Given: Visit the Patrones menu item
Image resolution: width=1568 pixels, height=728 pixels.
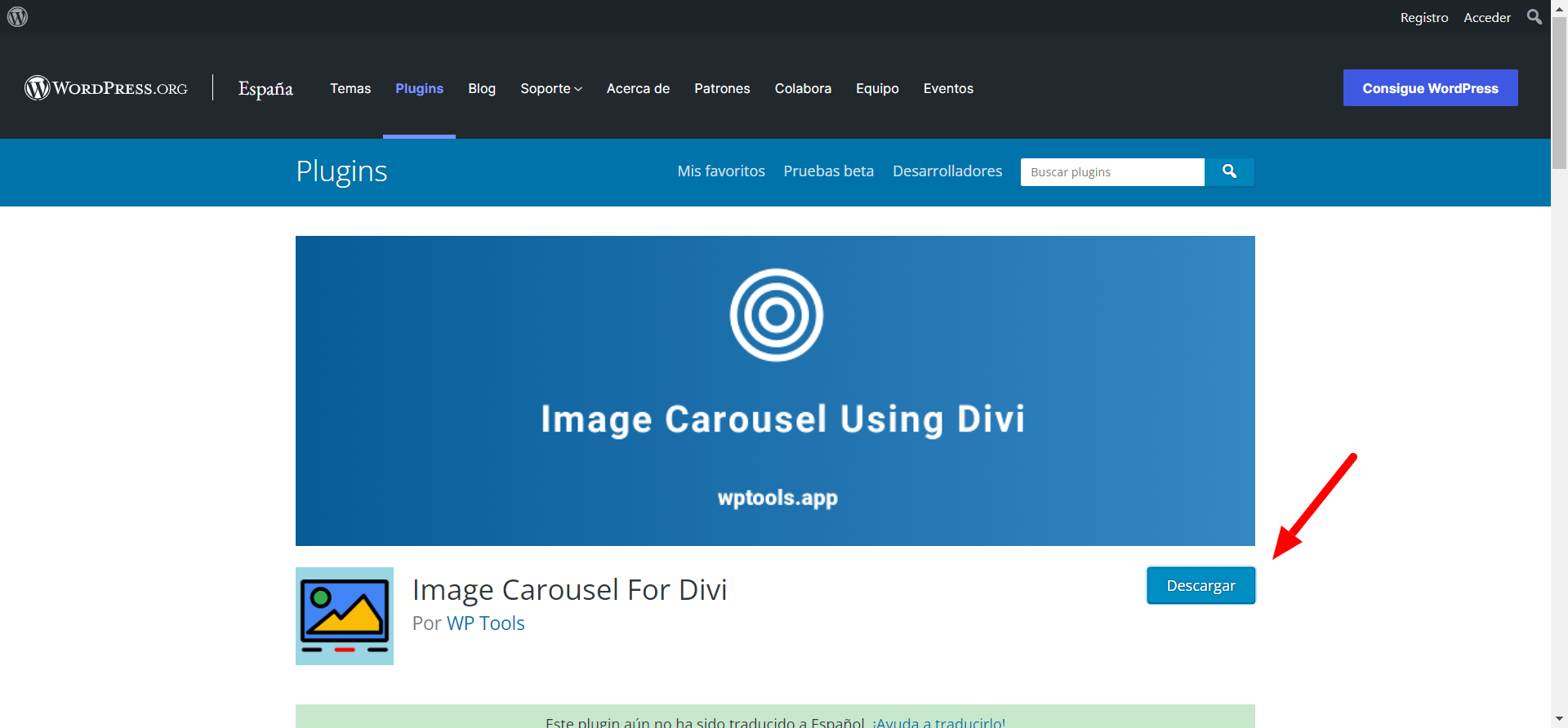Looking at the screenshot, I should pyautogui.click(x=722, y=88).
